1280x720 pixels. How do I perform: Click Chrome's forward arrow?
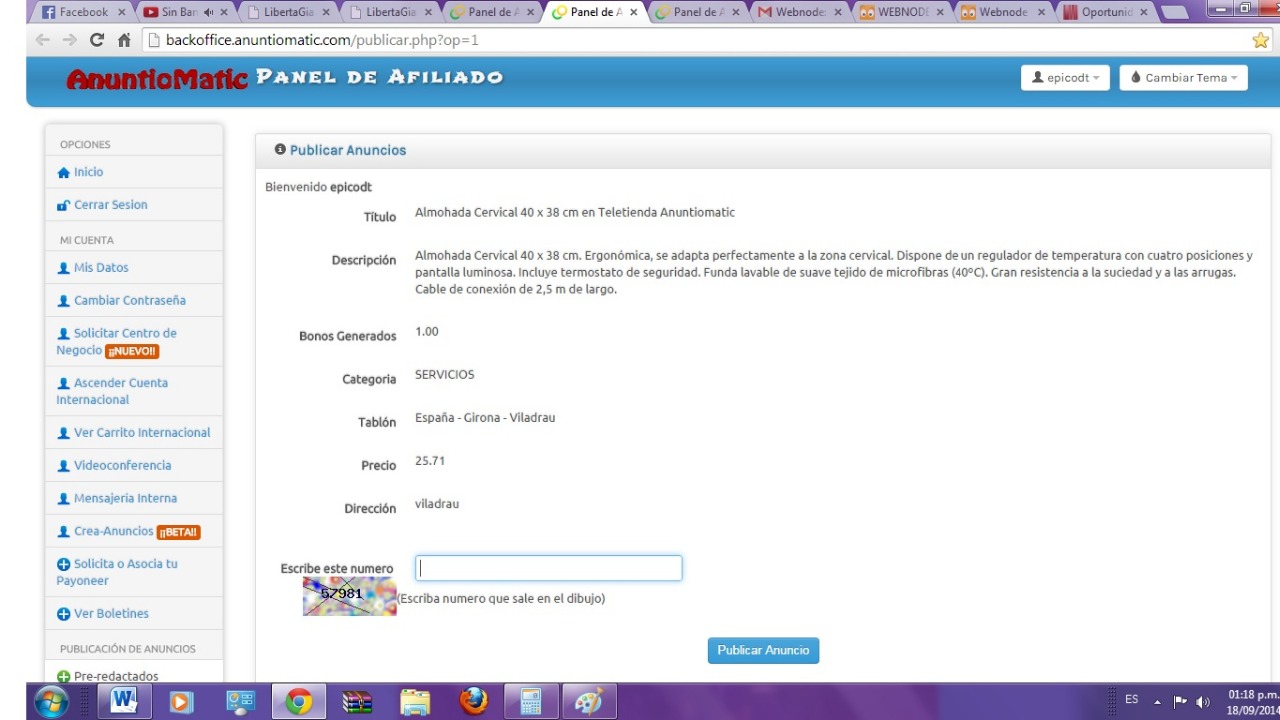click(x=69, y=40)
